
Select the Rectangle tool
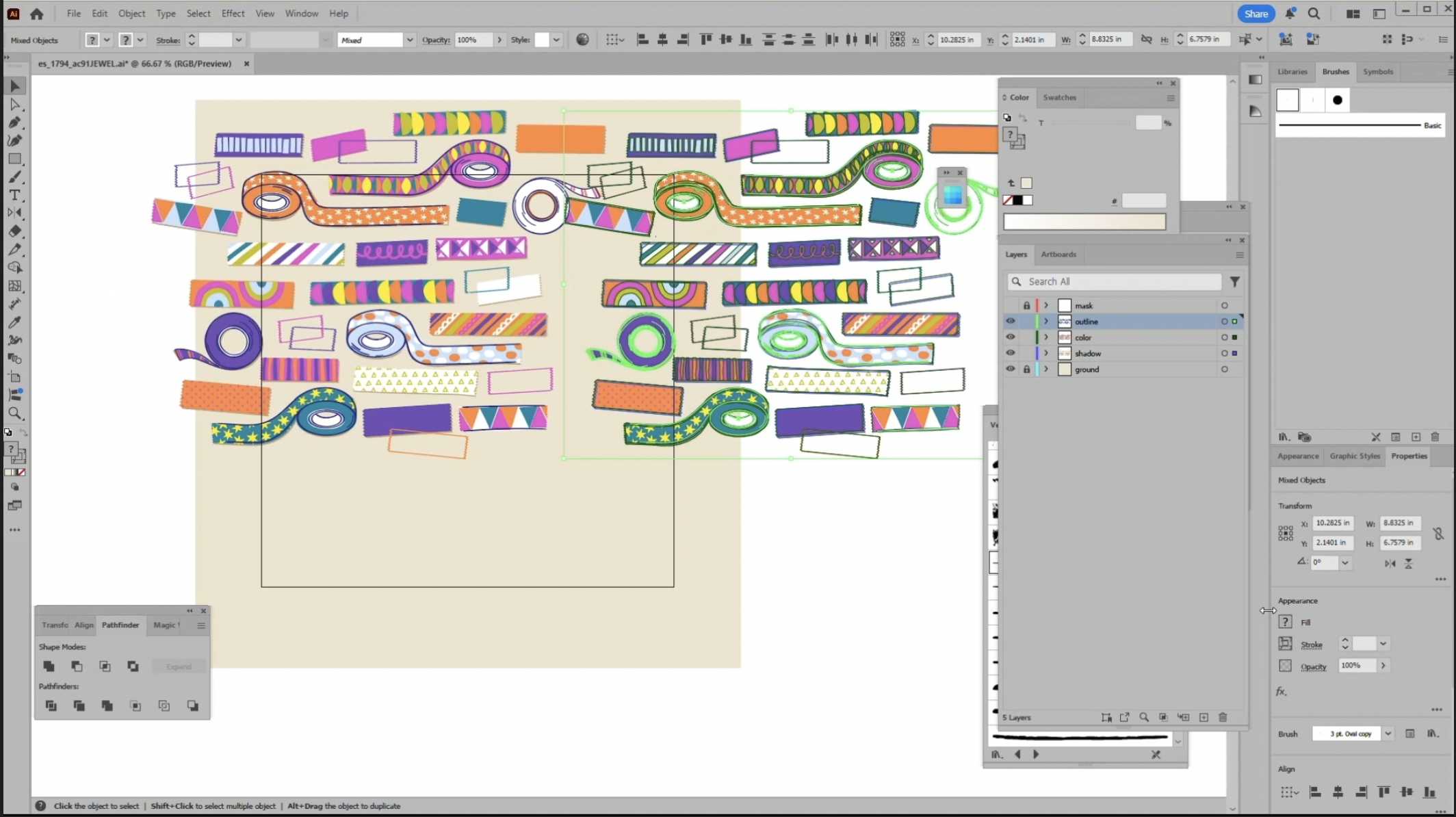(x=14, y=159)
